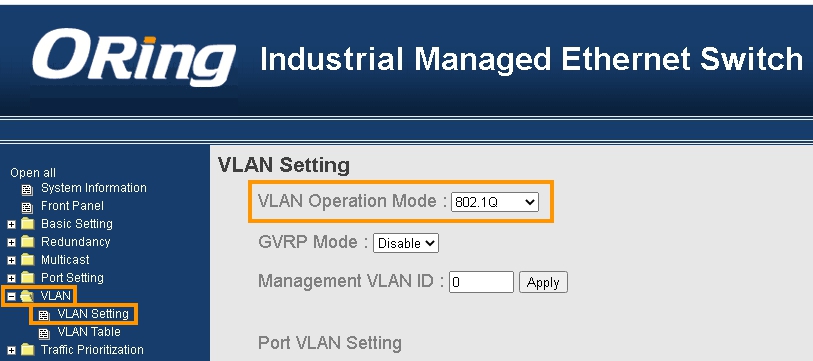813x361 pixels.
Task: Click the System Information page icon
Action: coord(27,190)
